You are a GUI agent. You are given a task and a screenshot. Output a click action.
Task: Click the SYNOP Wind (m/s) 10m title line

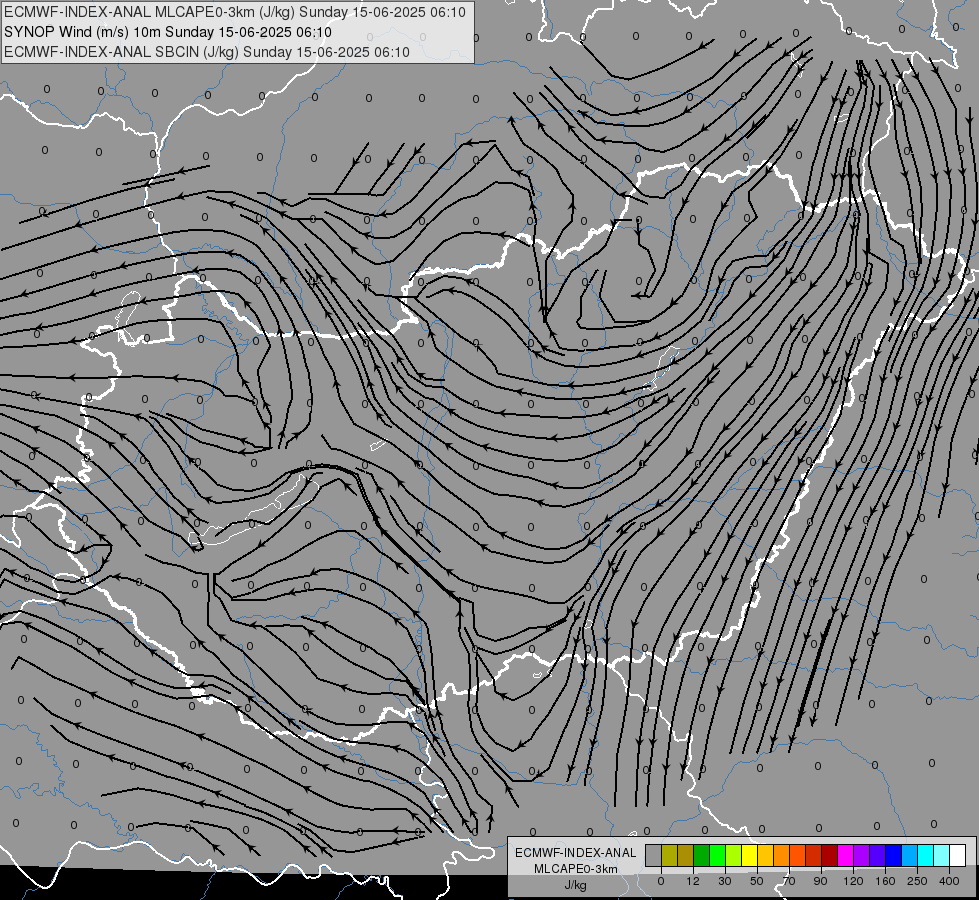point(167,32)
